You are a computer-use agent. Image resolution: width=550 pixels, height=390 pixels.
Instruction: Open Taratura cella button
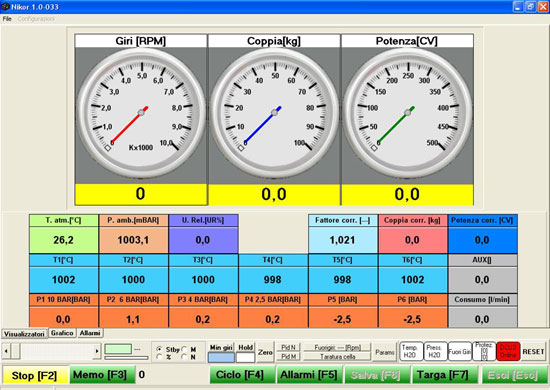(x=337, y=356)
